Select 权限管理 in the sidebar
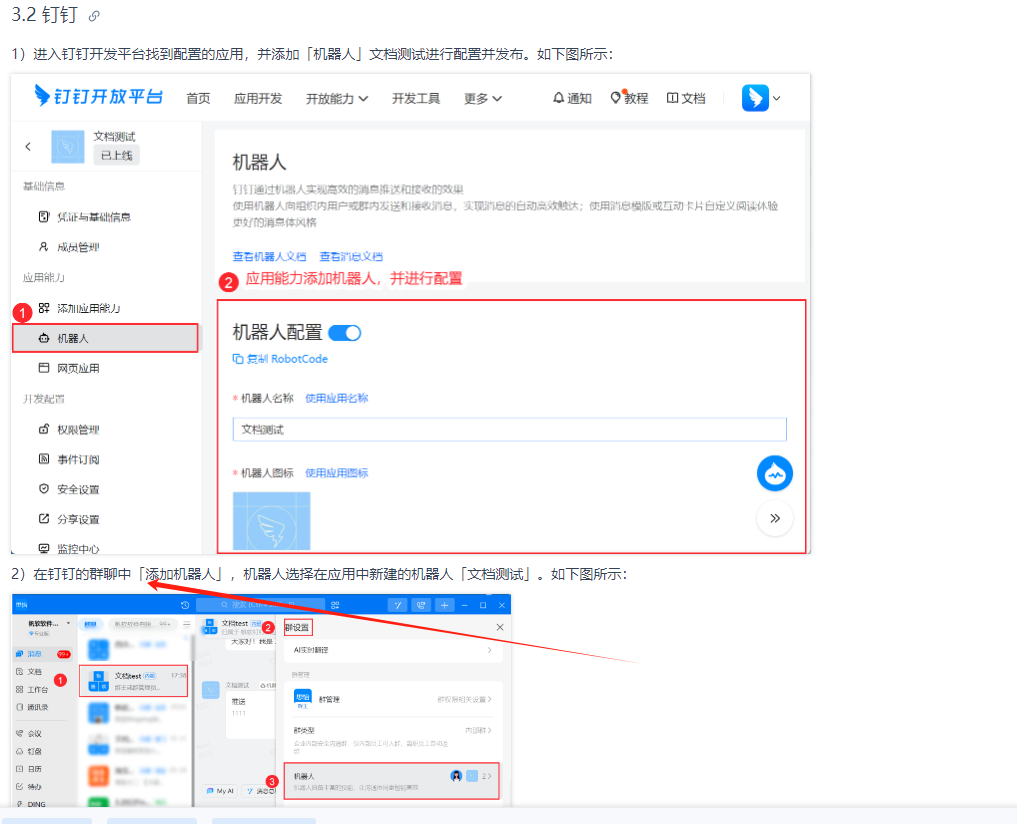 pos(69,430)
